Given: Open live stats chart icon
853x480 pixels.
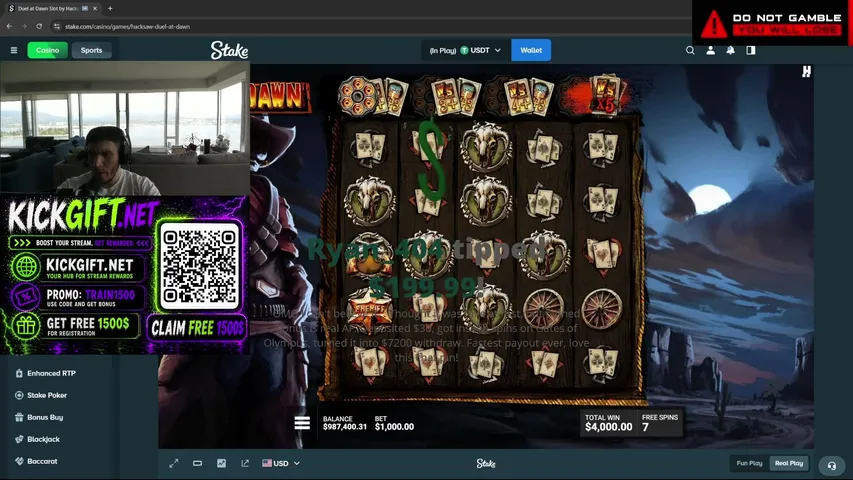Looking at the screenshot, I should [221, 463].
